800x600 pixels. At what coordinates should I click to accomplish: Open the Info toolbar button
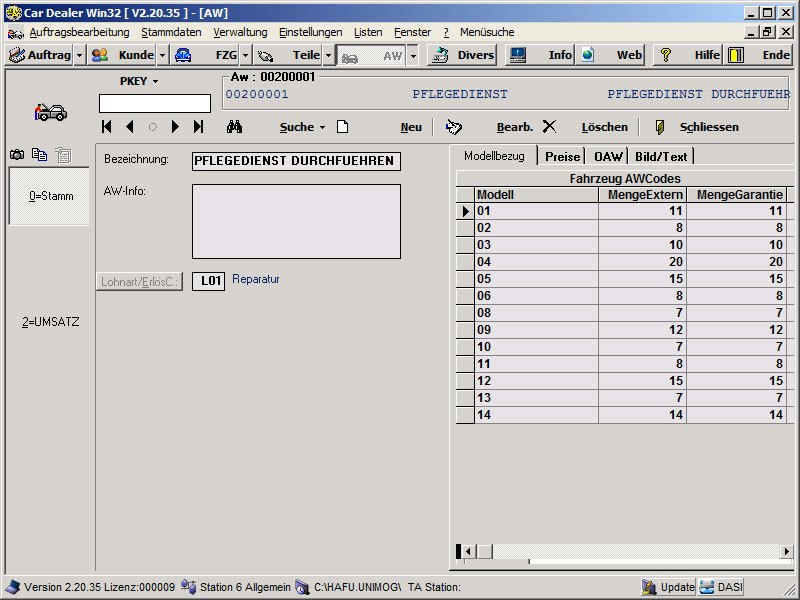[x=539, y=55]
